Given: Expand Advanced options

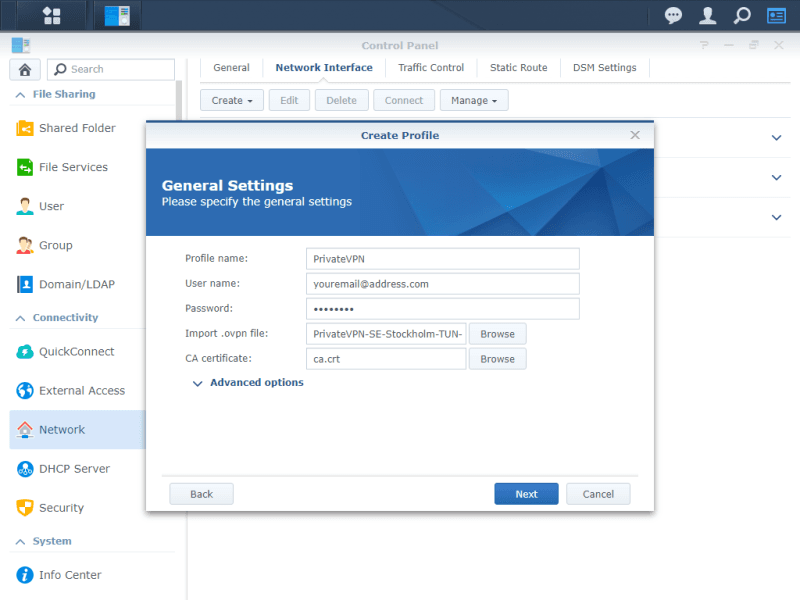Looking at the screenshot, I should [x=256, y=383].
